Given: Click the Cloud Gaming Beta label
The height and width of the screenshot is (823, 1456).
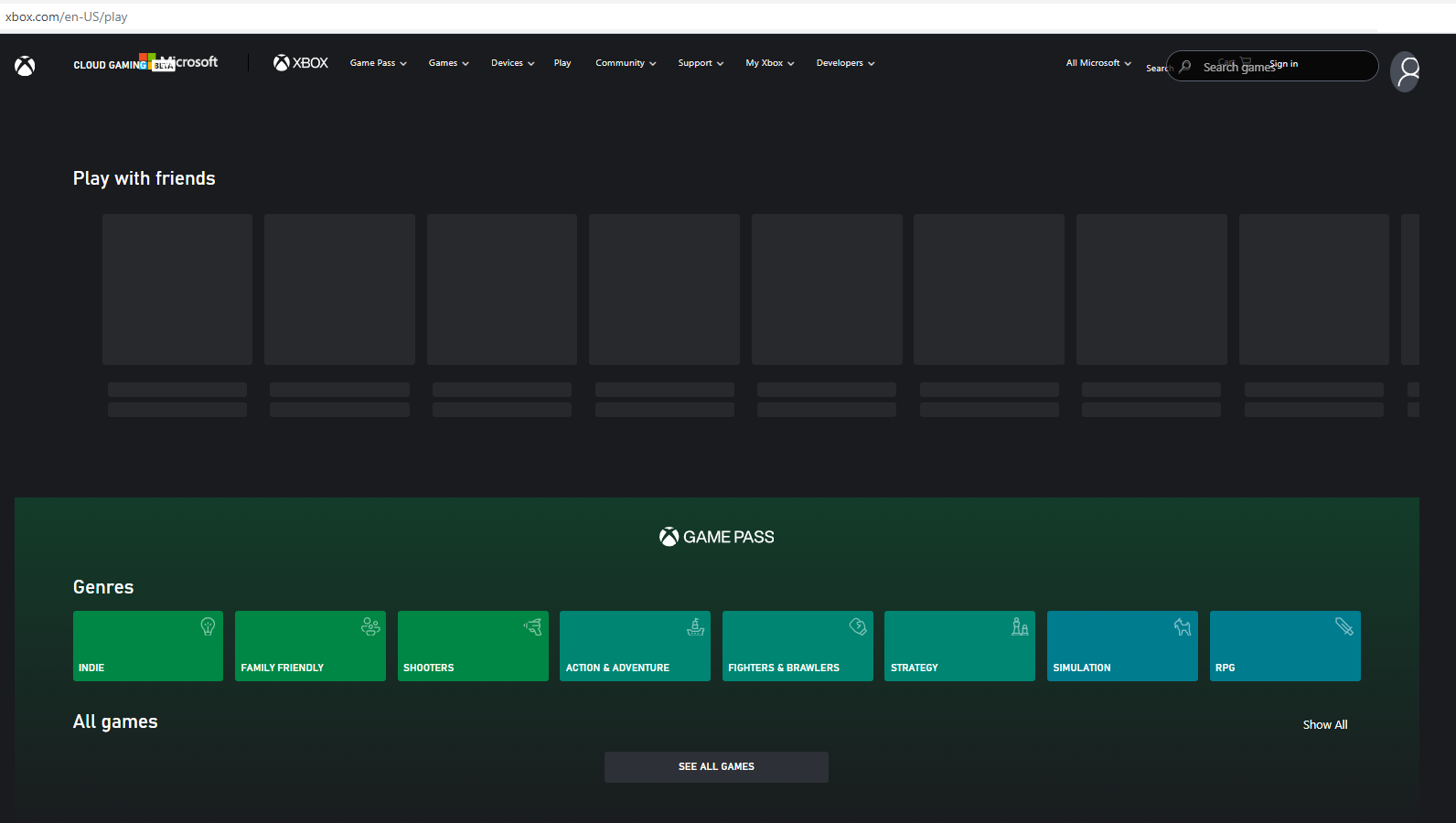Looking at the screenshot, I should (x=123, y=65).
